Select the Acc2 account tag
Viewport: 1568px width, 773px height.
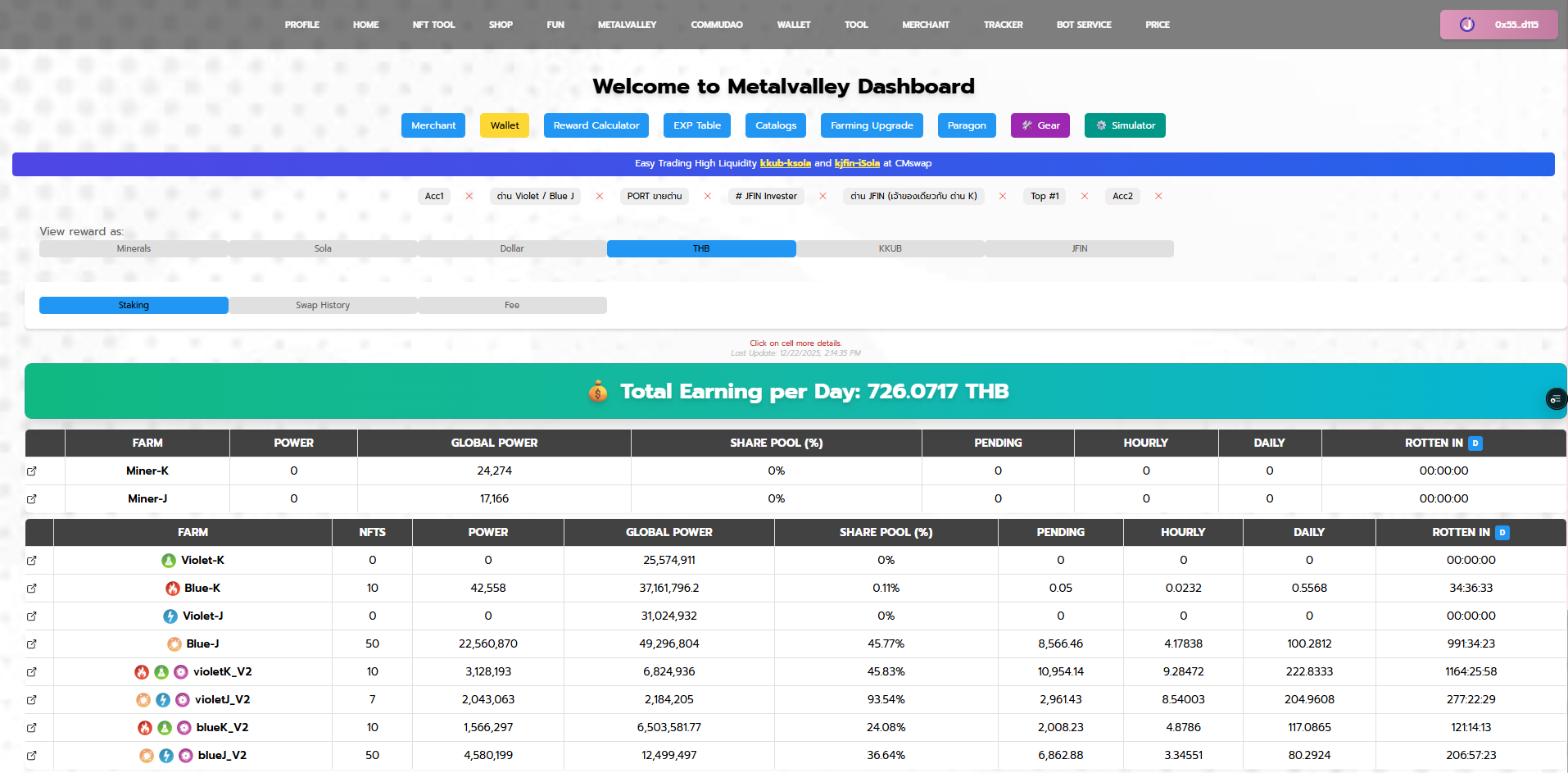click(1122, 196)
